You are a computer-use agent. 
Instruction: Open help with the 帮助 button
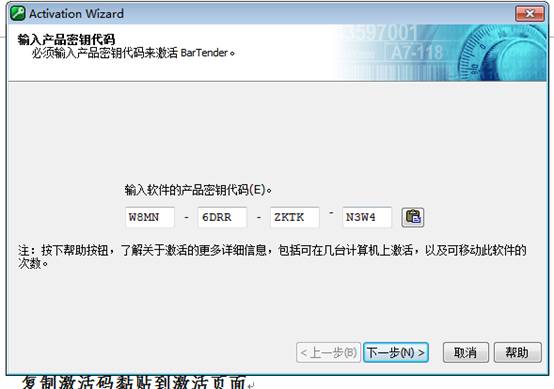point(517,352)
